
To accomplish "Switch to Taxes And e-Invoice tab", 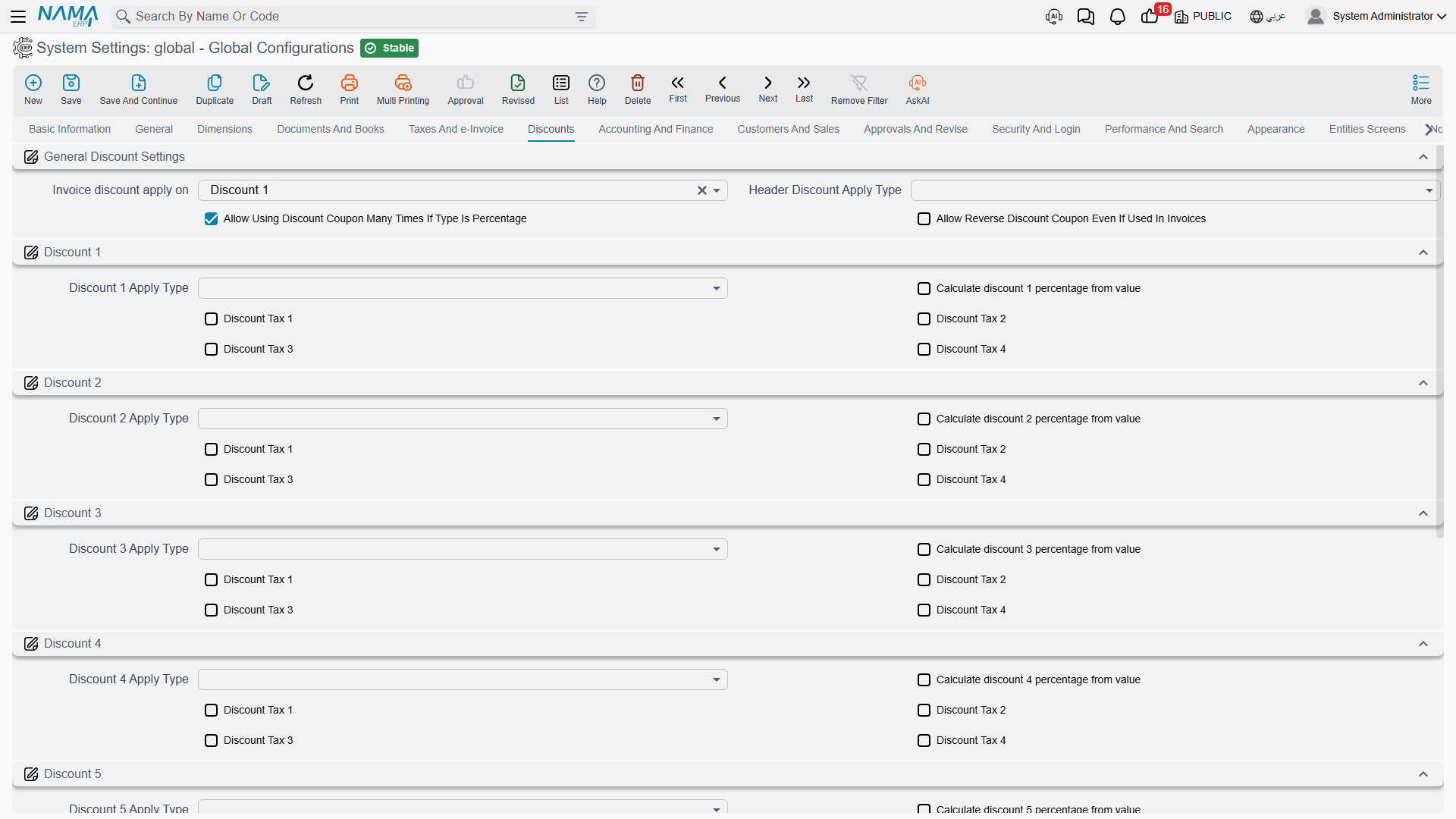I will [x=456, y=129].
